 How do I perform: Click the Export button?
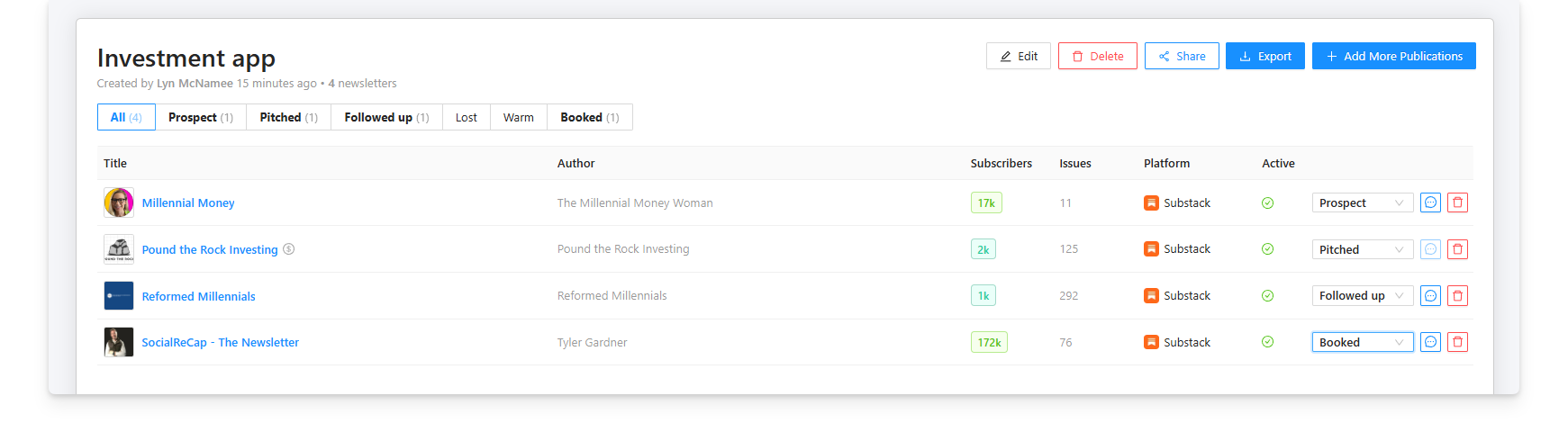1264,56
